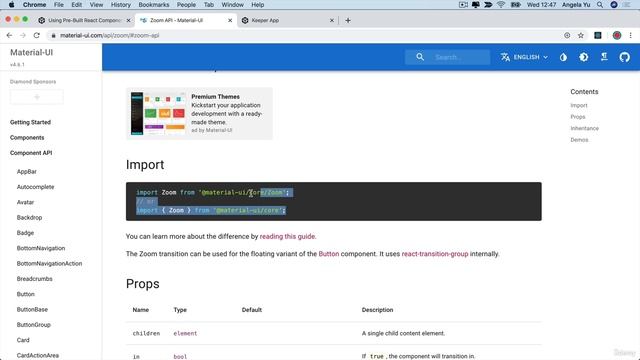Open BottomNavigationAction API page
Screen dimensions: 640x360
(49, 264)
